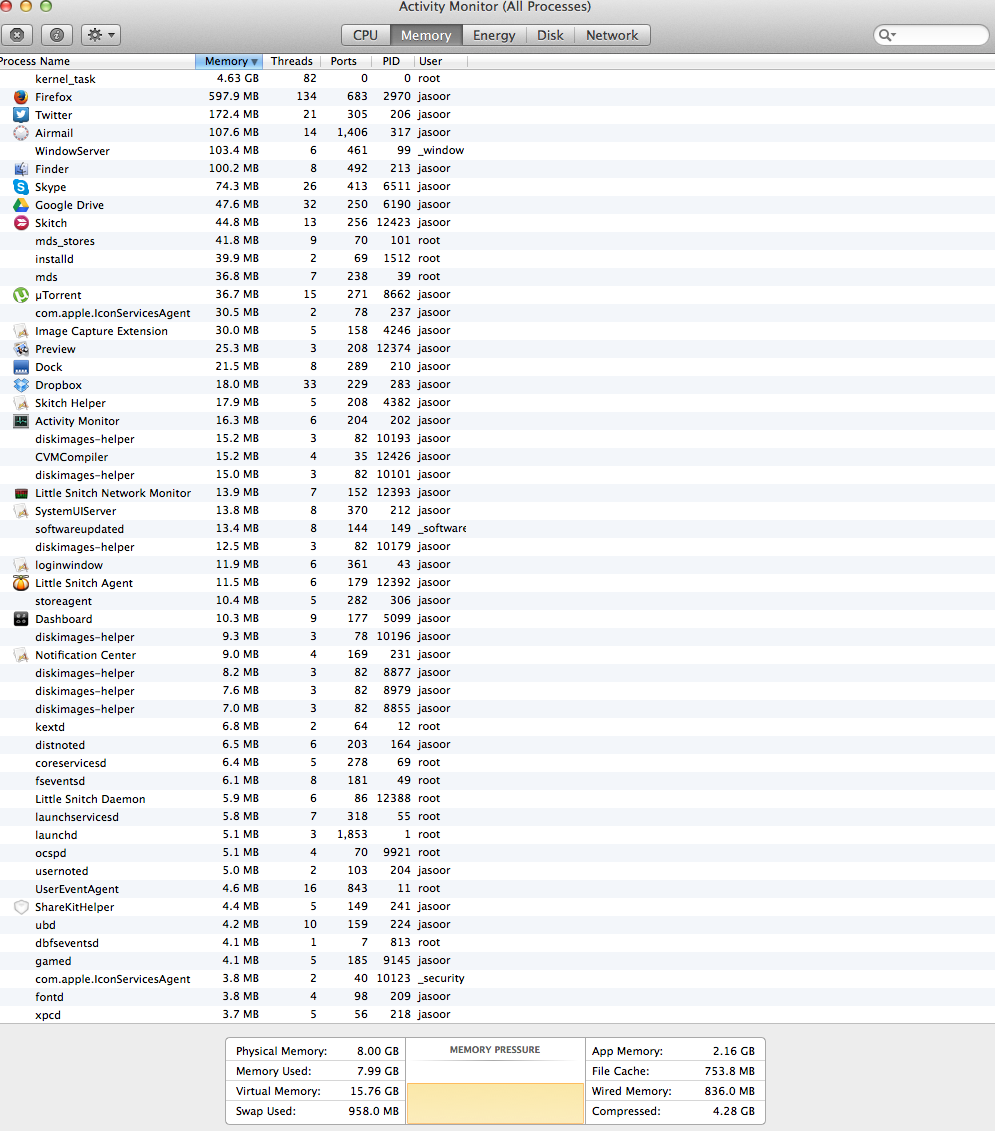Click the Twitter process icon

(21, 115)
